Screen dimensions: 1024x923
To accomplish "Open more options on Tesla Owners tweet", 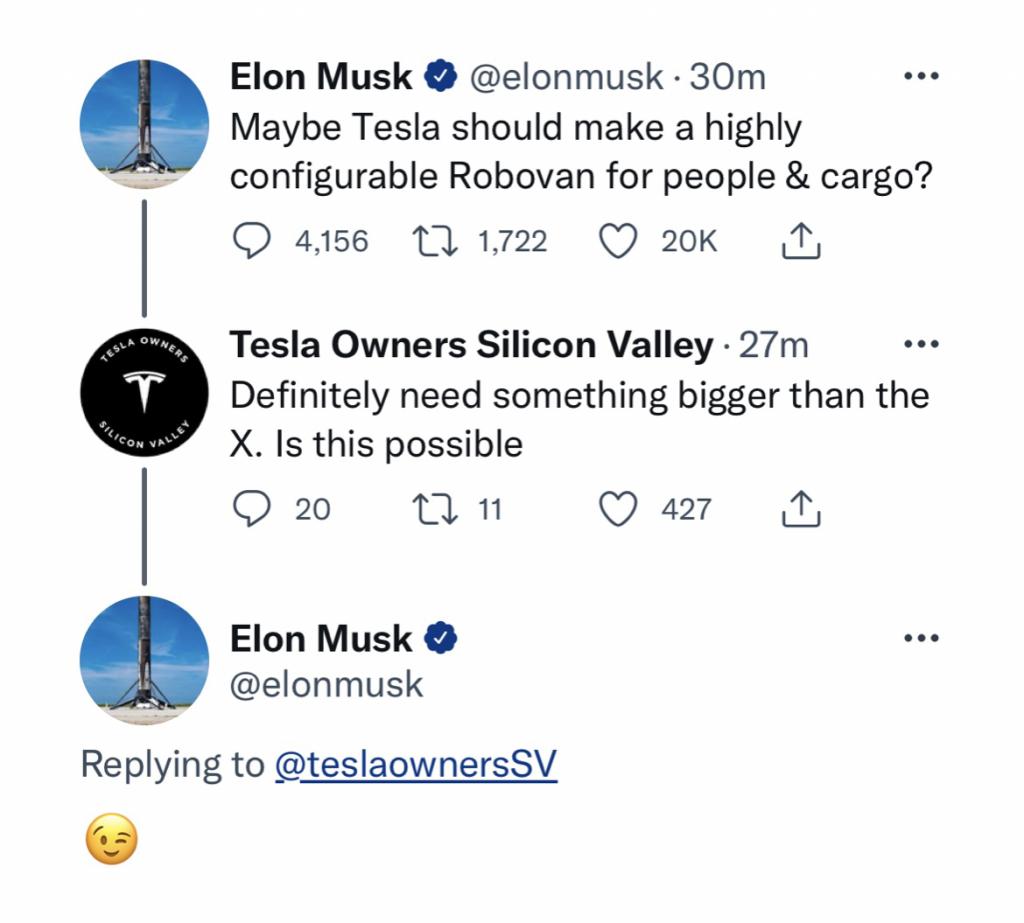I will 921,344.
